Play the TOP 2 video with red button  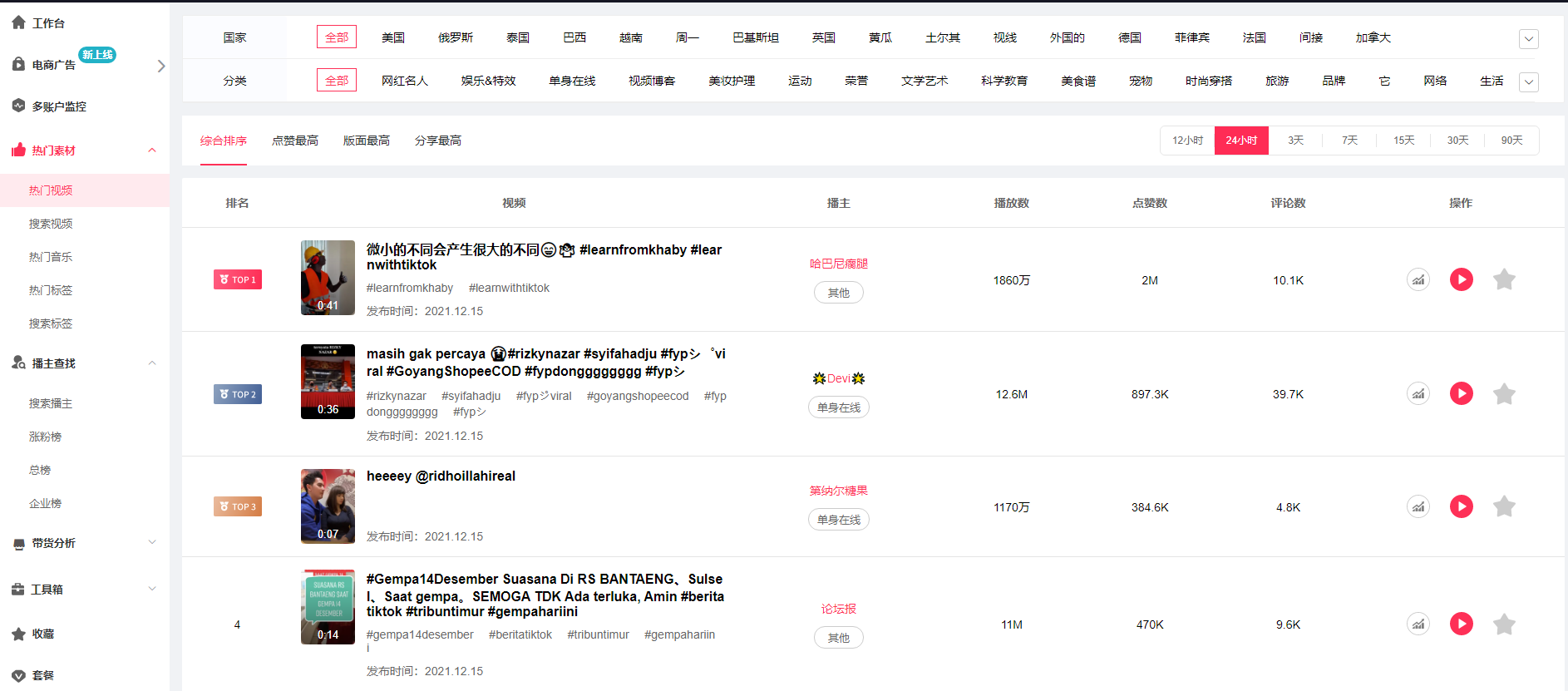[1461, 393]
